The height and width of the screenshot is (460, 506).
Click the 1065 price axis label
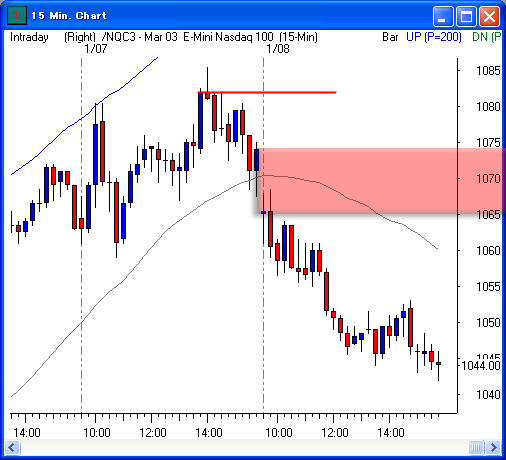click(488, 215)
